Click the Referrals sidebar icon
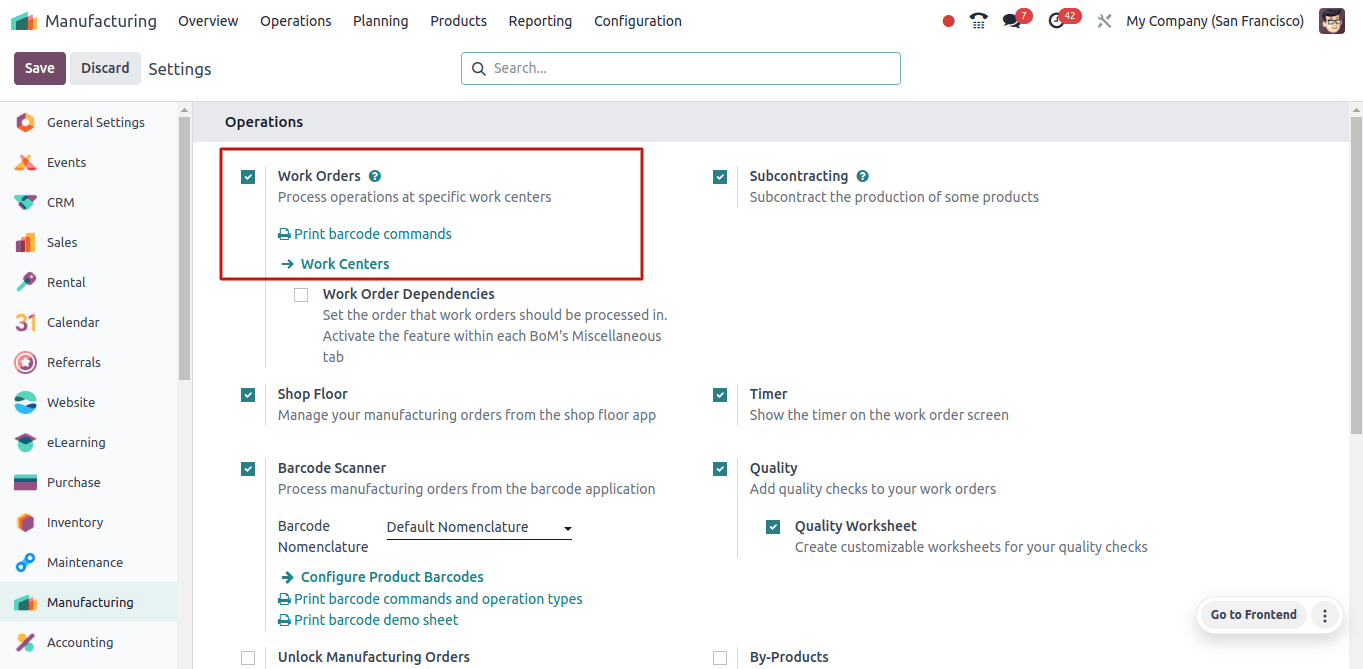This screenshot has width=1363, height=669. pyautogui.click(x=26, y=362)
